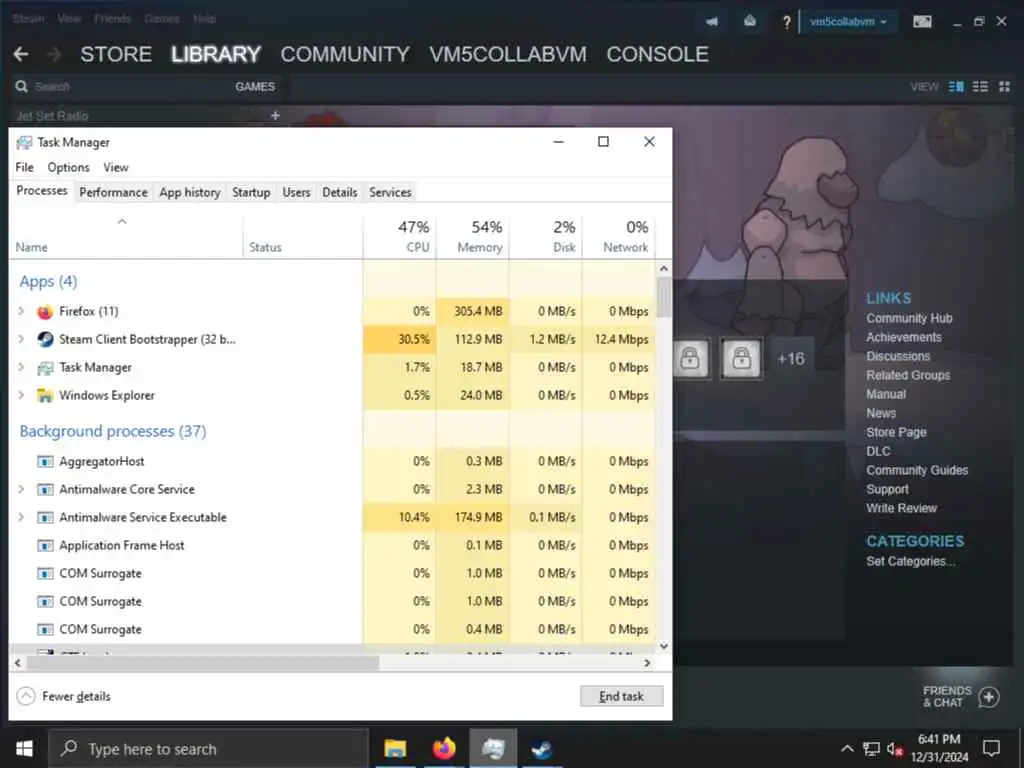Go to Steam STORE section

116,54
